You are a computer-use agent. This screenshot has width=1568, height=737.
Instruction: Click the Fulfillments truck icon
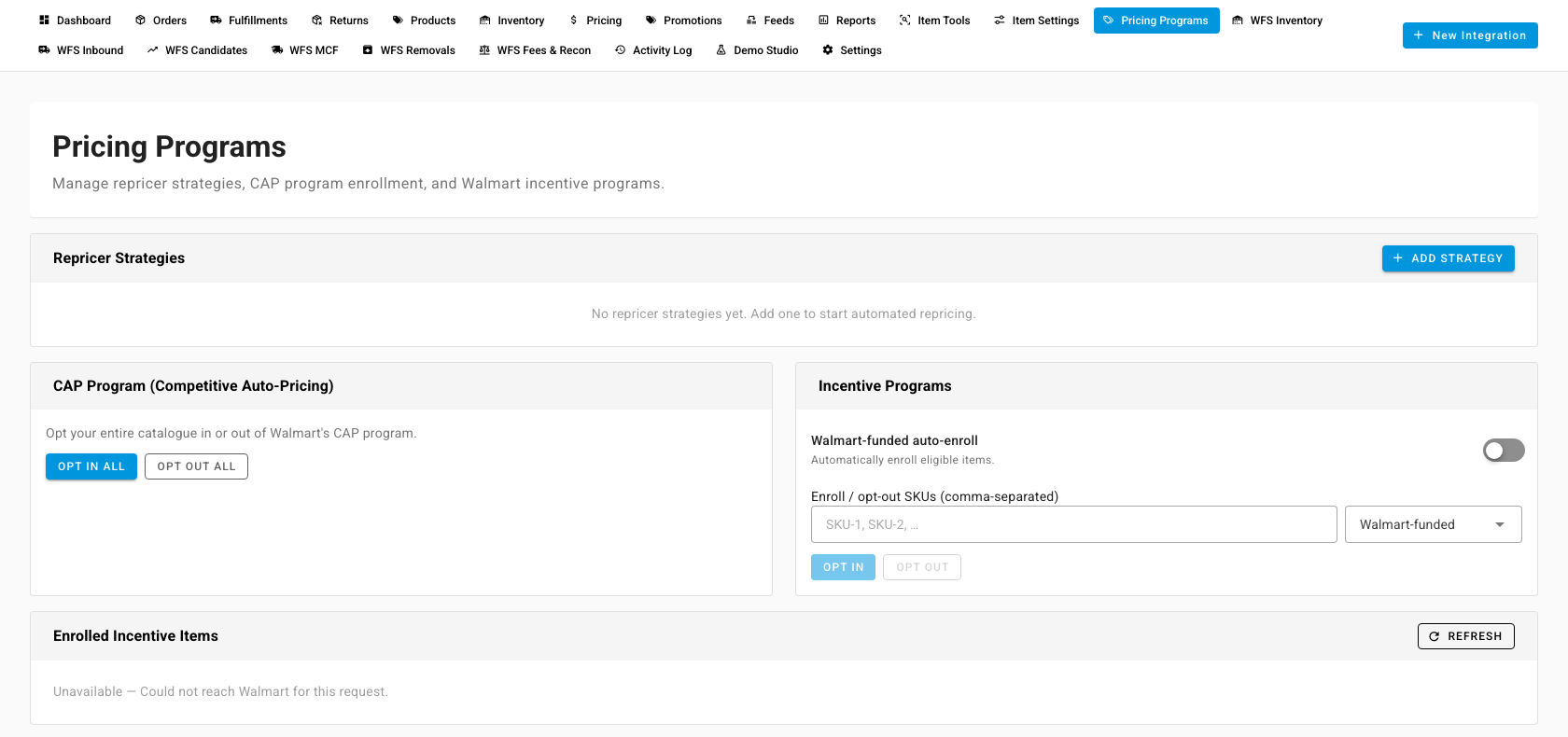point(216,20)
